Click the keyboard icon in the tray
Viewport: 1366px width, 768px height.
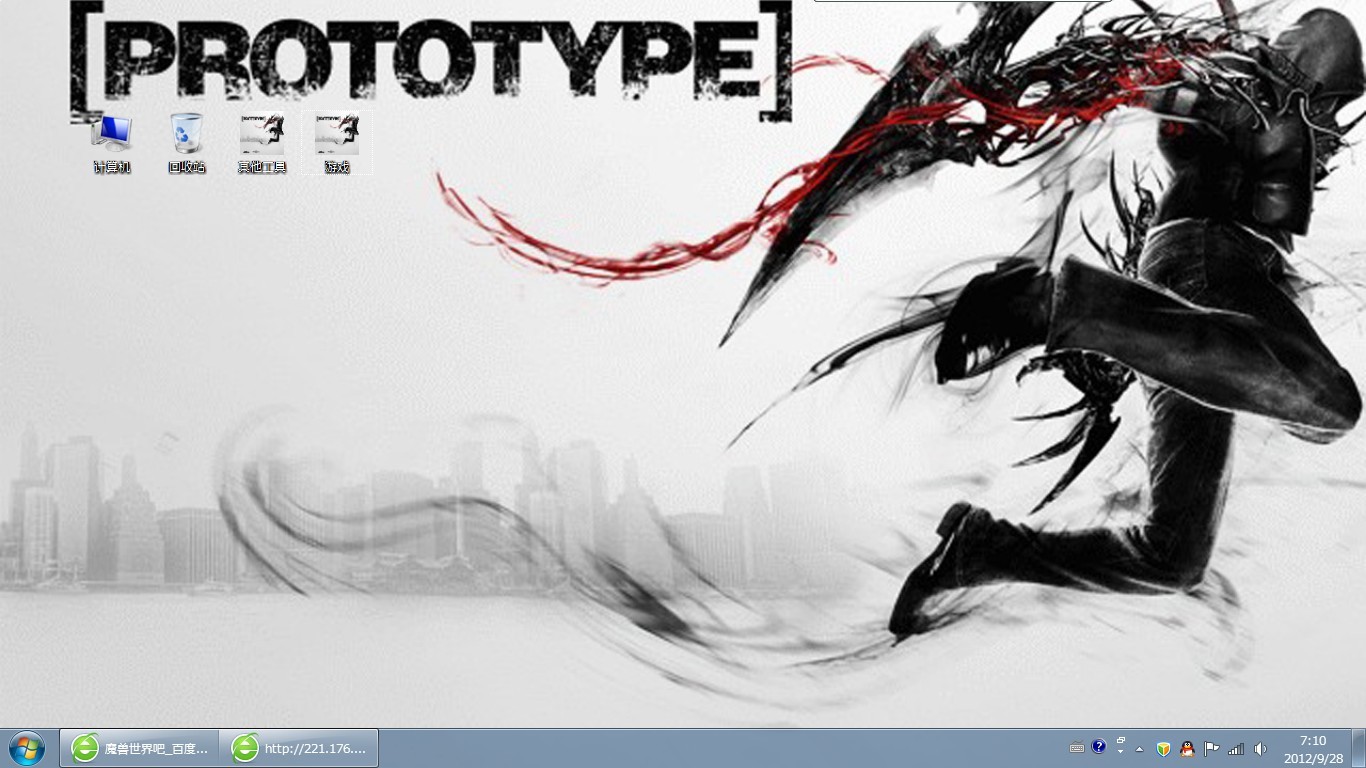point(1077,748)
